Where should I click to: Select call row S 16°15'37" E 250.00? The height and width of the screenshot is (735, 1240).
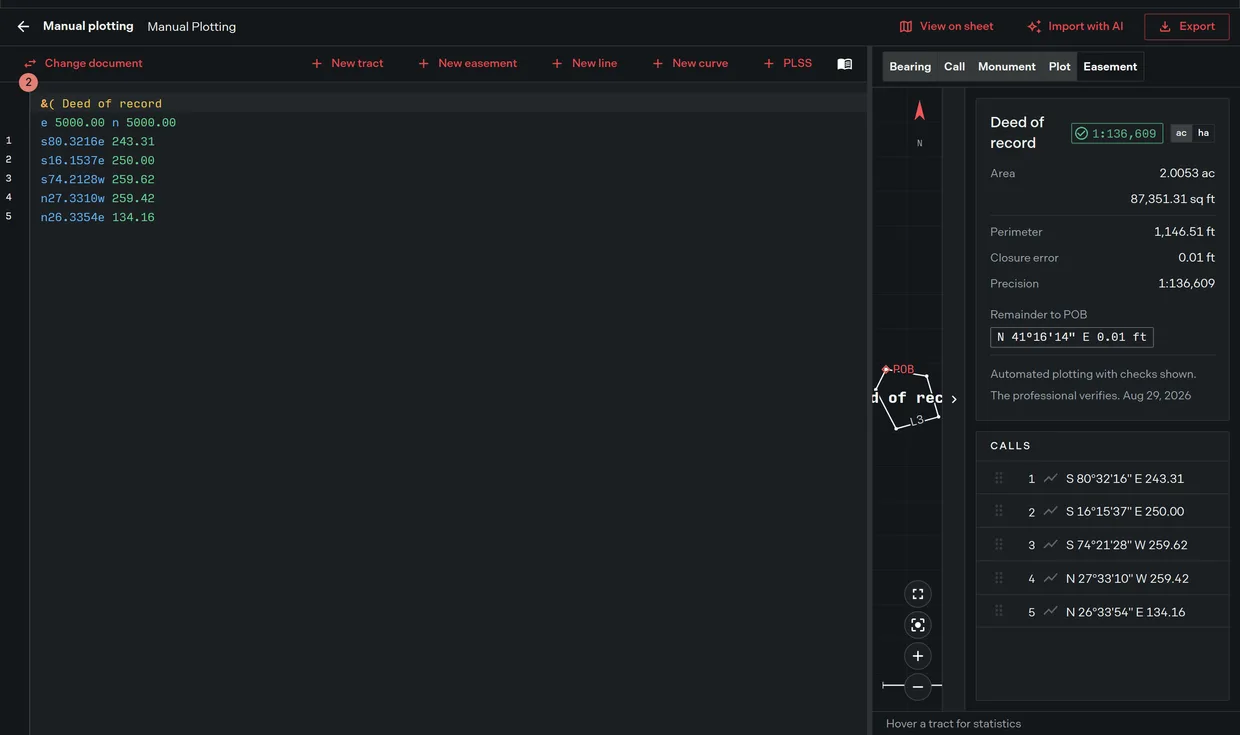click(x=1102, y=511)
